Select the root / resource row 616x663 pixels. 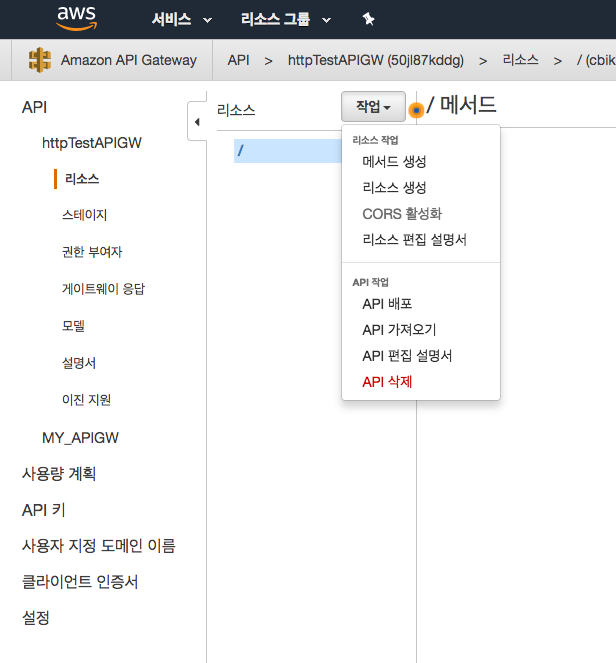288,151
